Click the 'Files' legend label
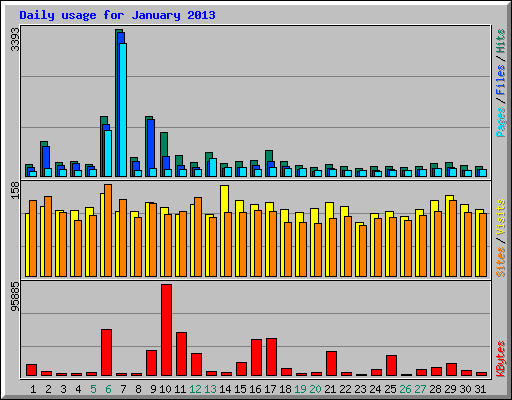 click(x=500, y=79)
